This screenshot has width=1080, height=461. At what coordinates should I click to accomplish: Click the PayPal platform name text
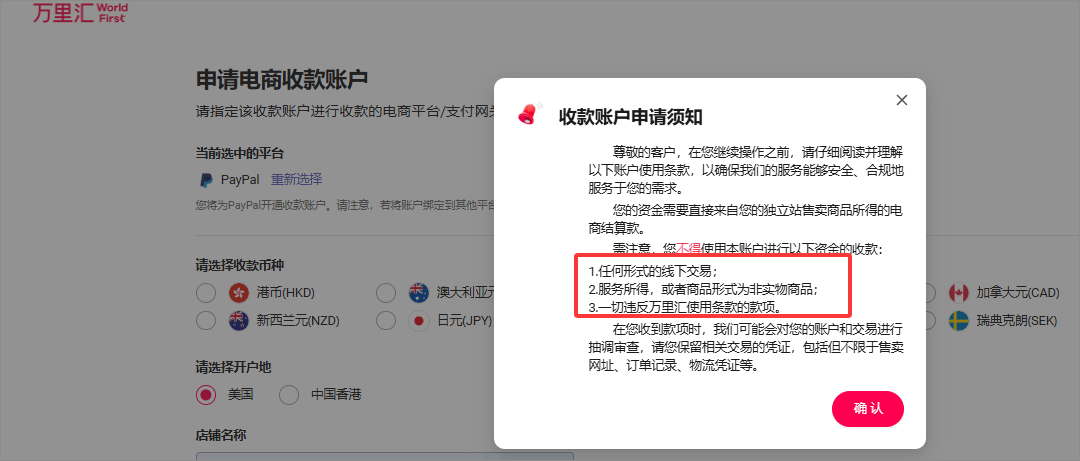click(x=240, y=180)
